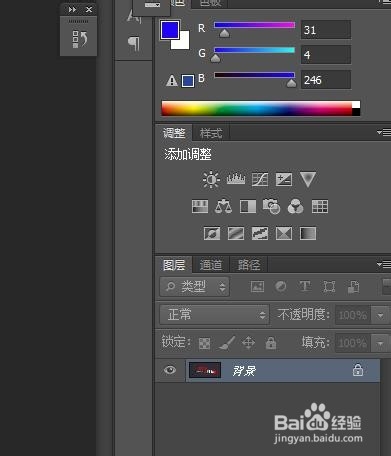This screenshot has width=391, height=456.
Task: Toggle filter for shape layers
Action: tap(329, 287)
